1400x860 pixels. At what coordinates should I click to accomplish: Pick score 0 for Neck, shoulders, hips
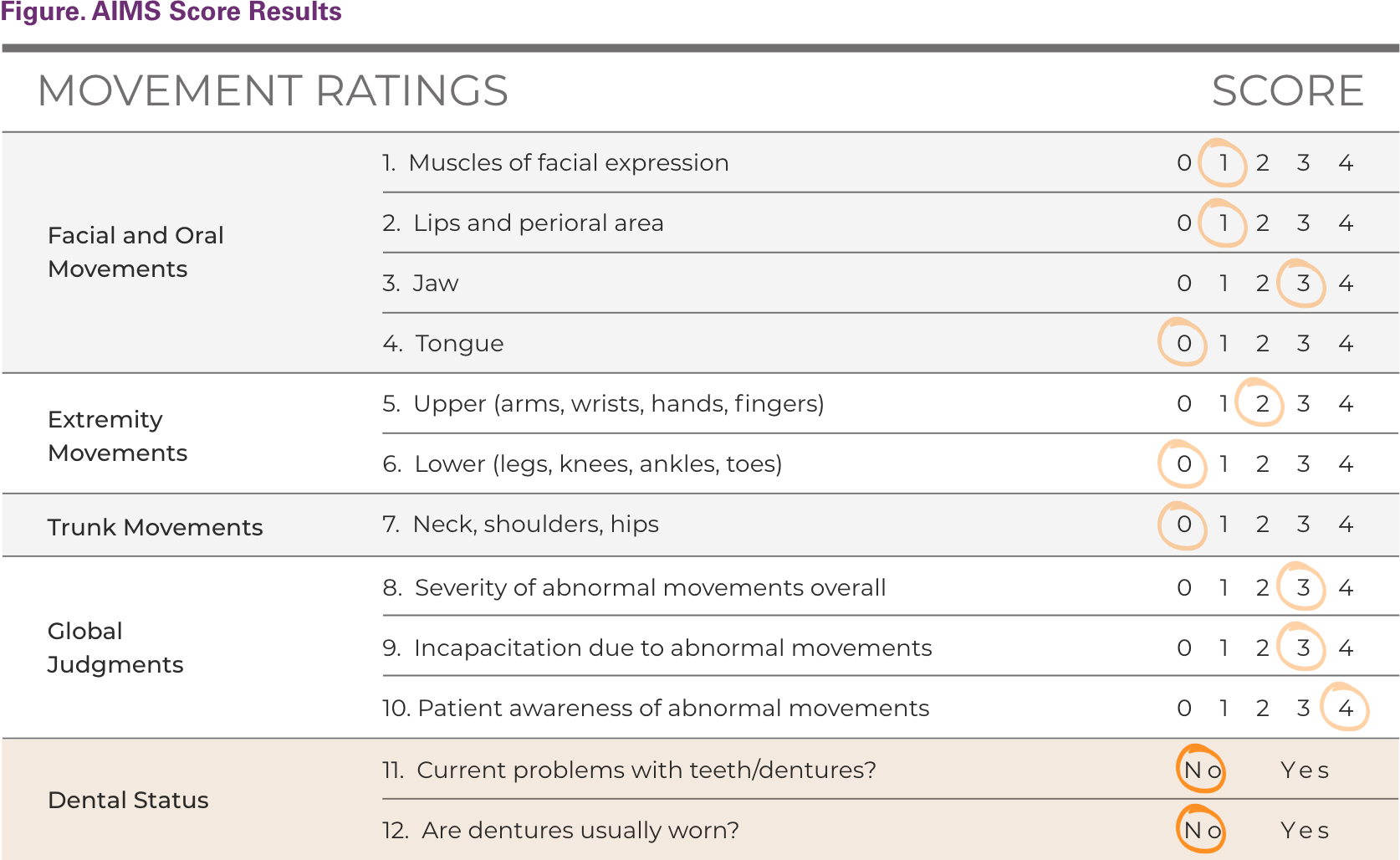tap(1183, 525)
